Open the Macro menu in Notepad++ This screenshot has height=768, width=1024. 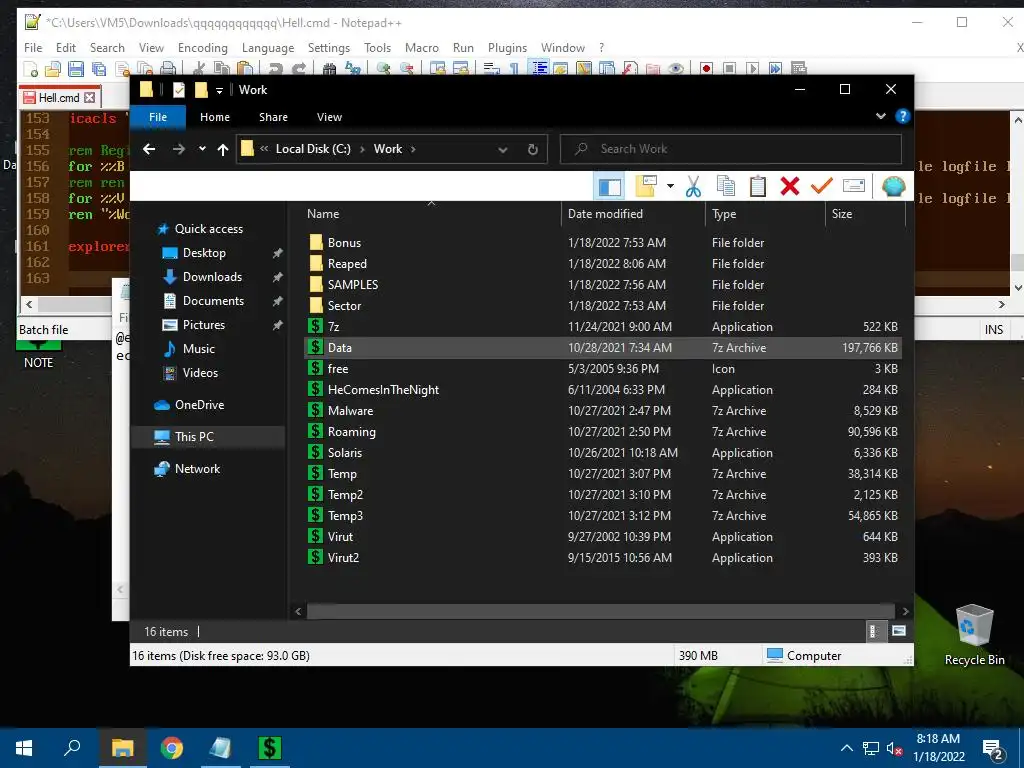[x=421, y=48]
